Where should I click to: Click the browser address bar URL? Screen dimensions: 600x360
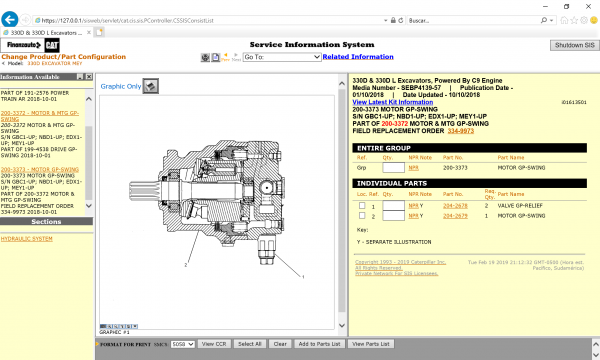(x=127, y=20)
